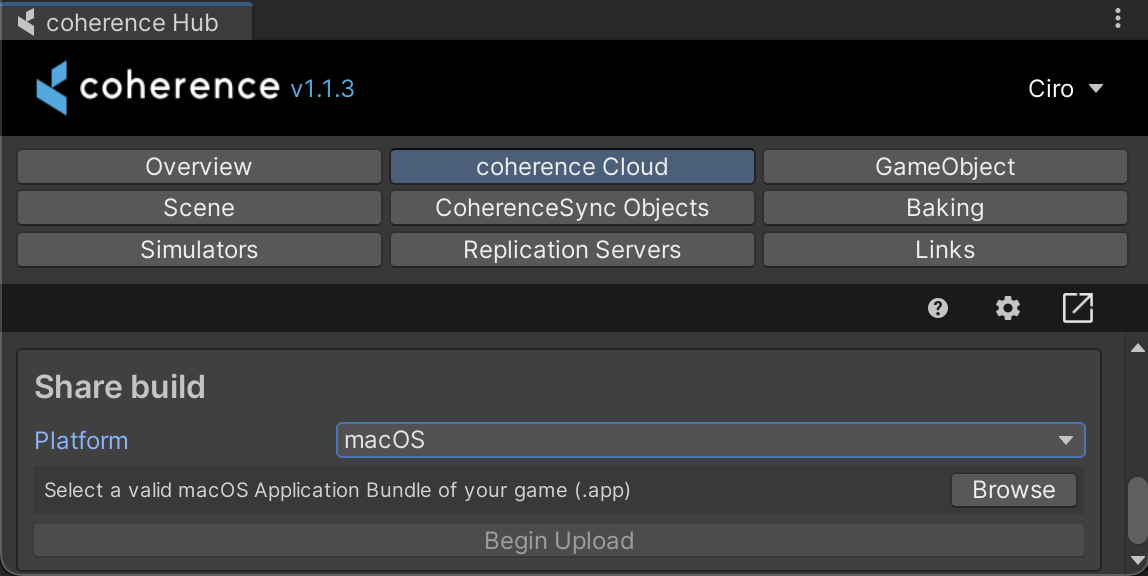Go to the Scene tab
Viewport: 1148px width, 576px height.
[x=199, y=208]
